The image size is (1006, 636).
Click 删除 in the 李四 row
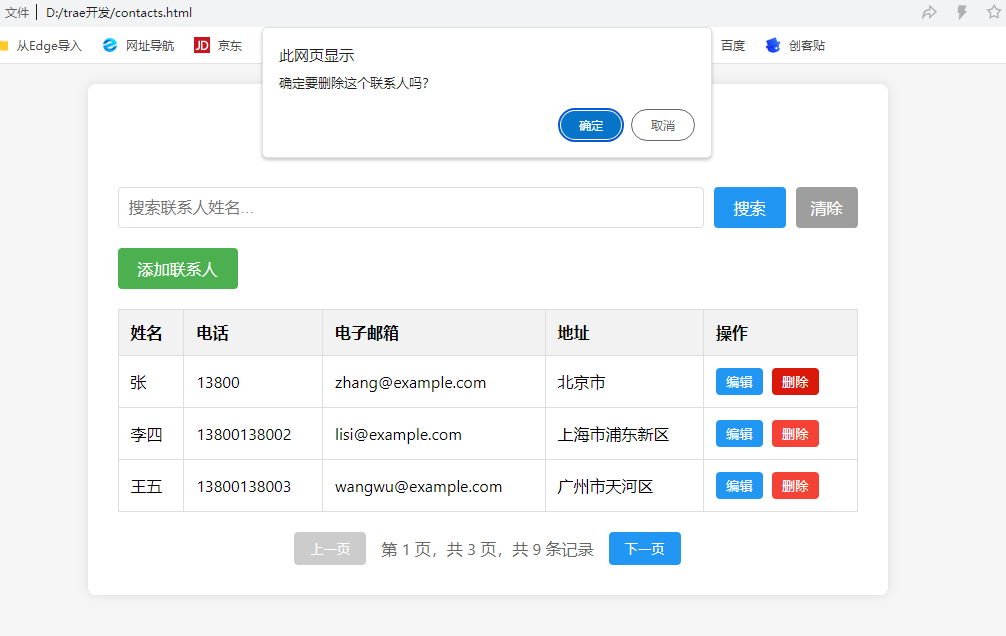(x=795, y=434)
